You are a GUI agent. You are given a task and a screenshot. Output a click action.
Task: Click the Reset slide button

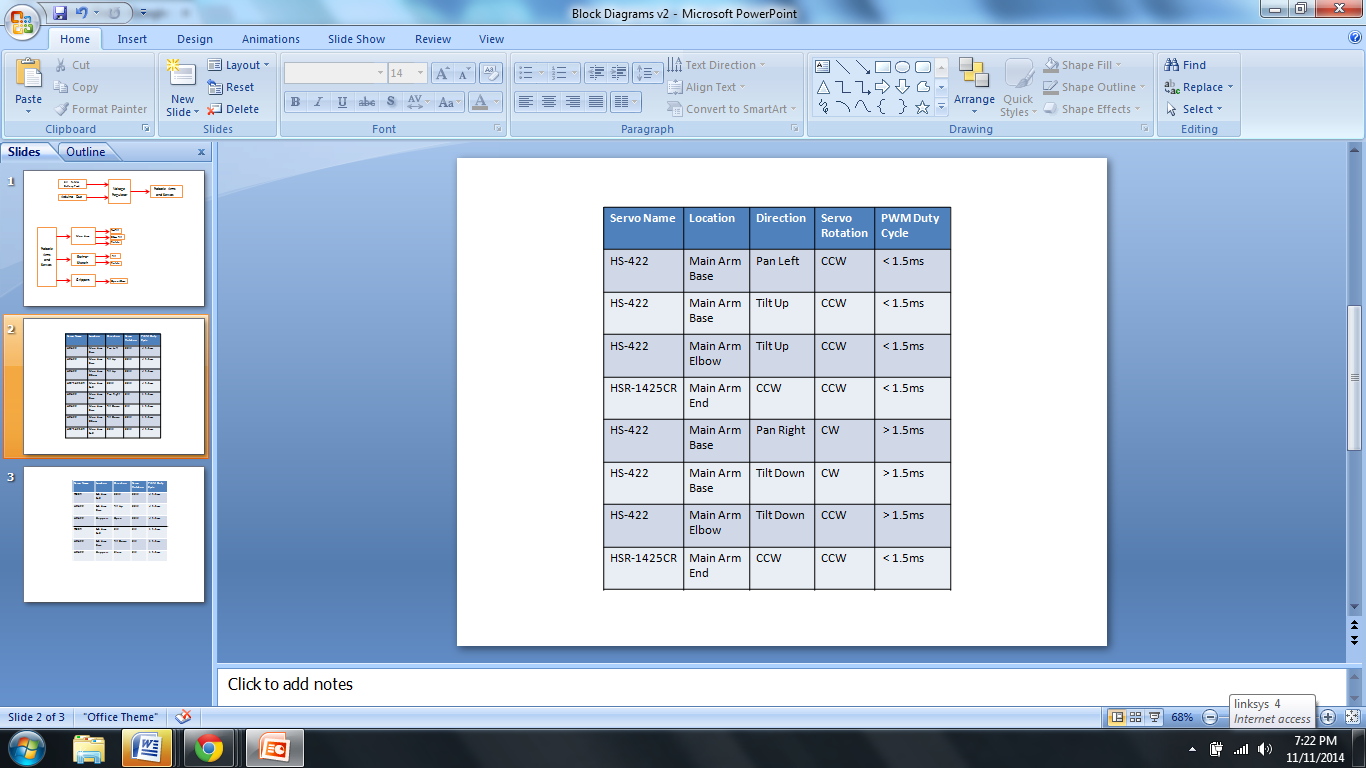[x=231, y=87]
